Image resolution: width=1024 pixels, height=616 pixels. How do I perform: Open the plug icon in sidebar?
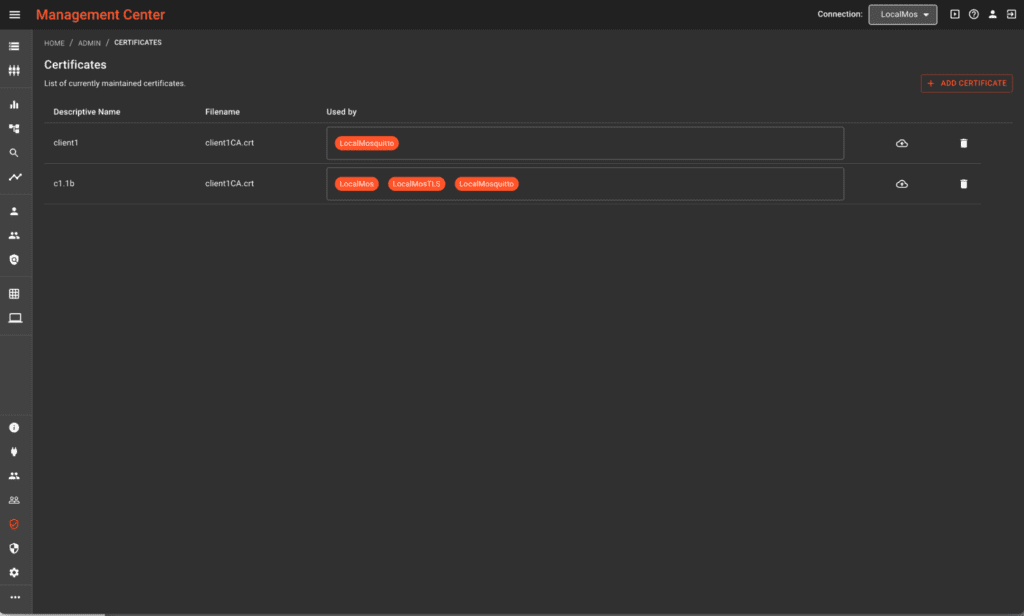[14, 451]
